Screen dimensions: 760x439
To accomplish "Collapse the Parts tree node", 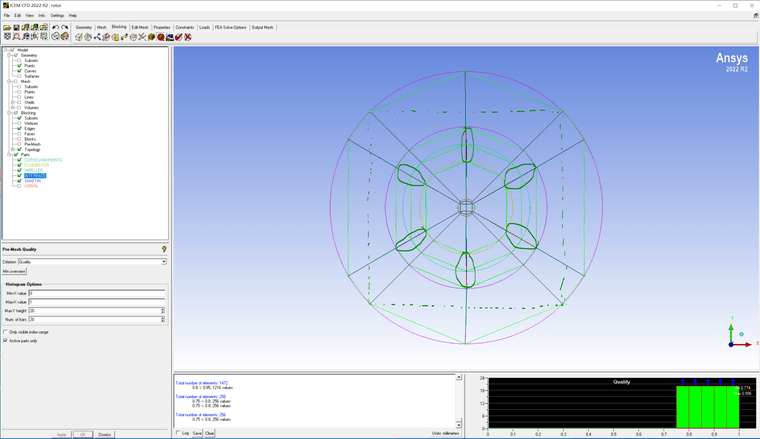I will click(9, 155).
